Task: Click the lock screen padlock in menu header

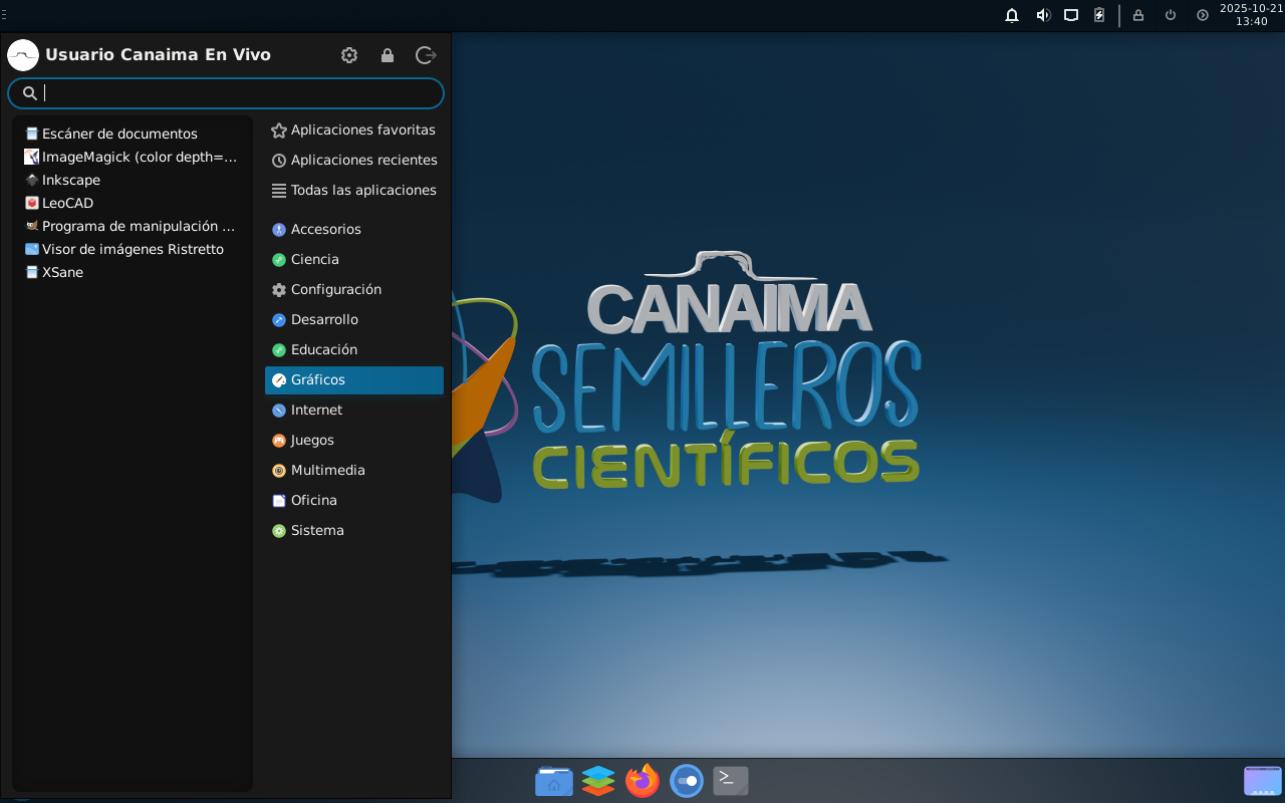Action: coord(387,55)
